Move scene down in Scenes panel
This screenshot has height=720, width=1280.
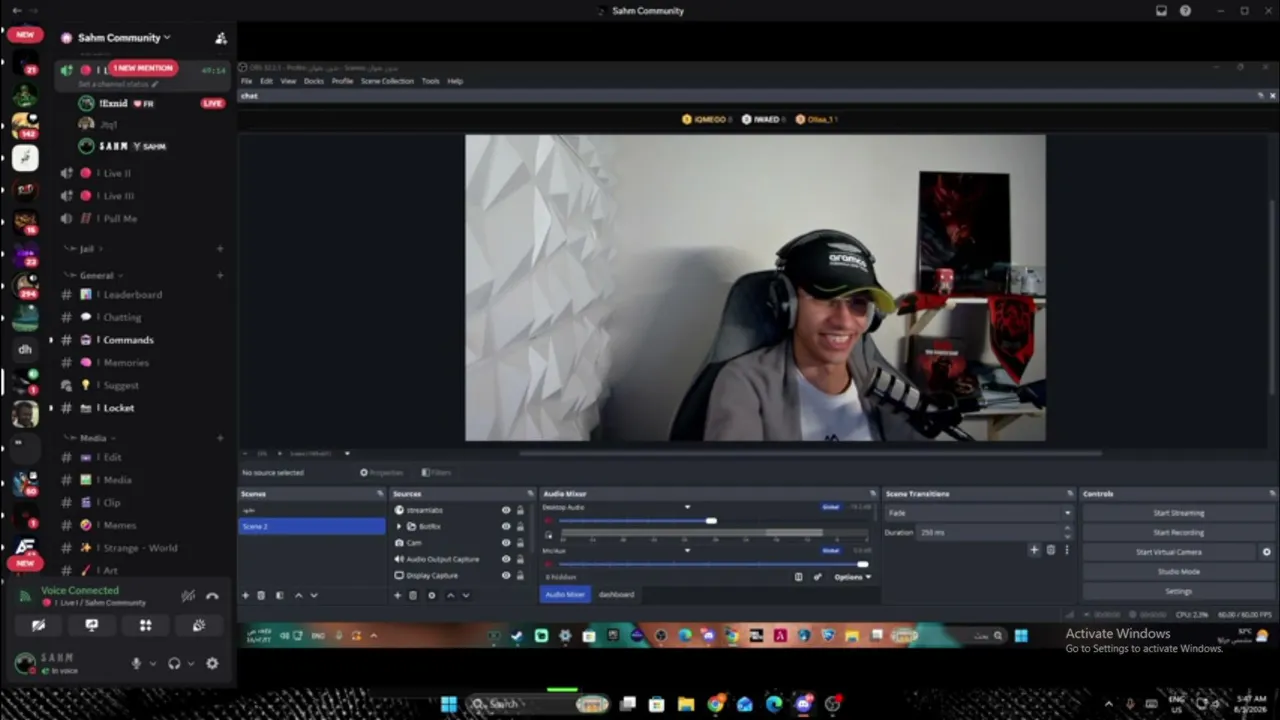[314, 595]
